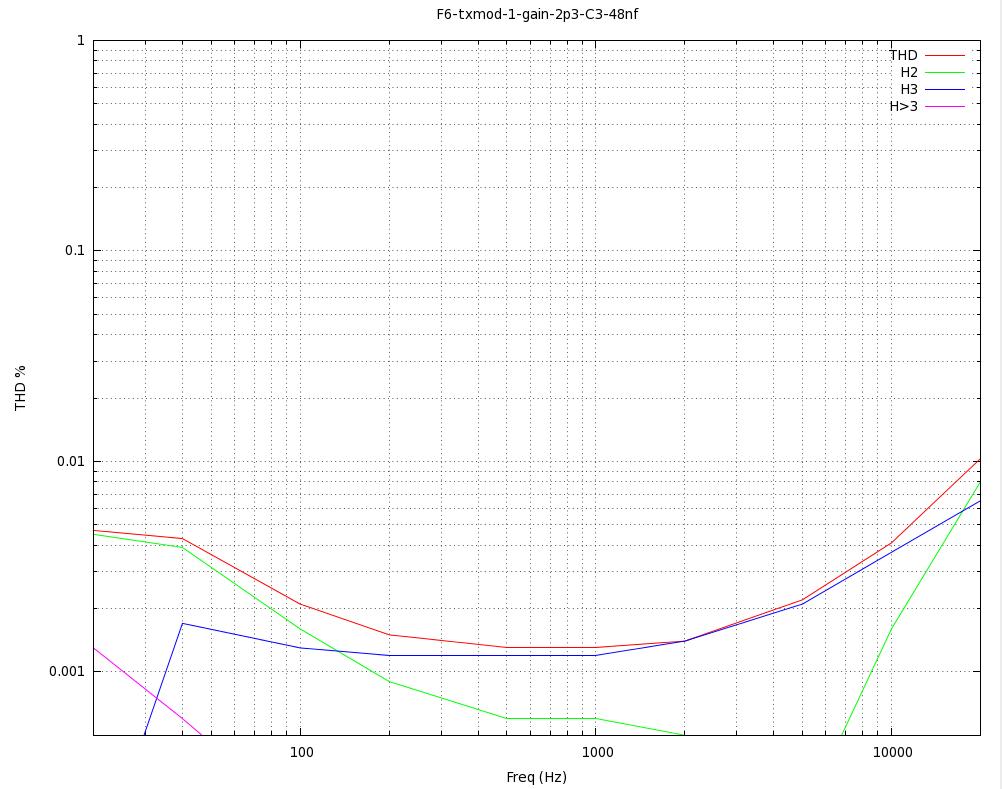Click the y-axis tick label 1
The height and width of the screenshot is (789, 1002).
point(81,40)
